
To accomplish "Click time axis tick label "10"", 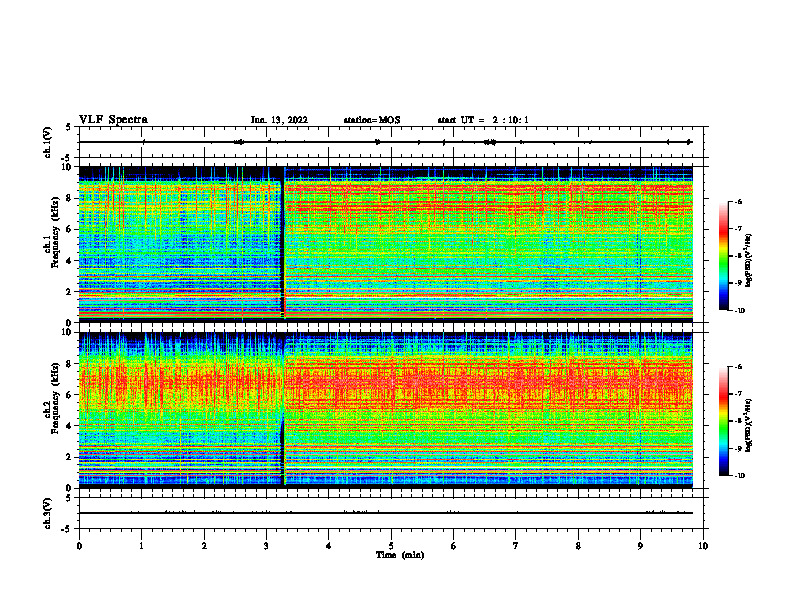I will click(703, 546).
